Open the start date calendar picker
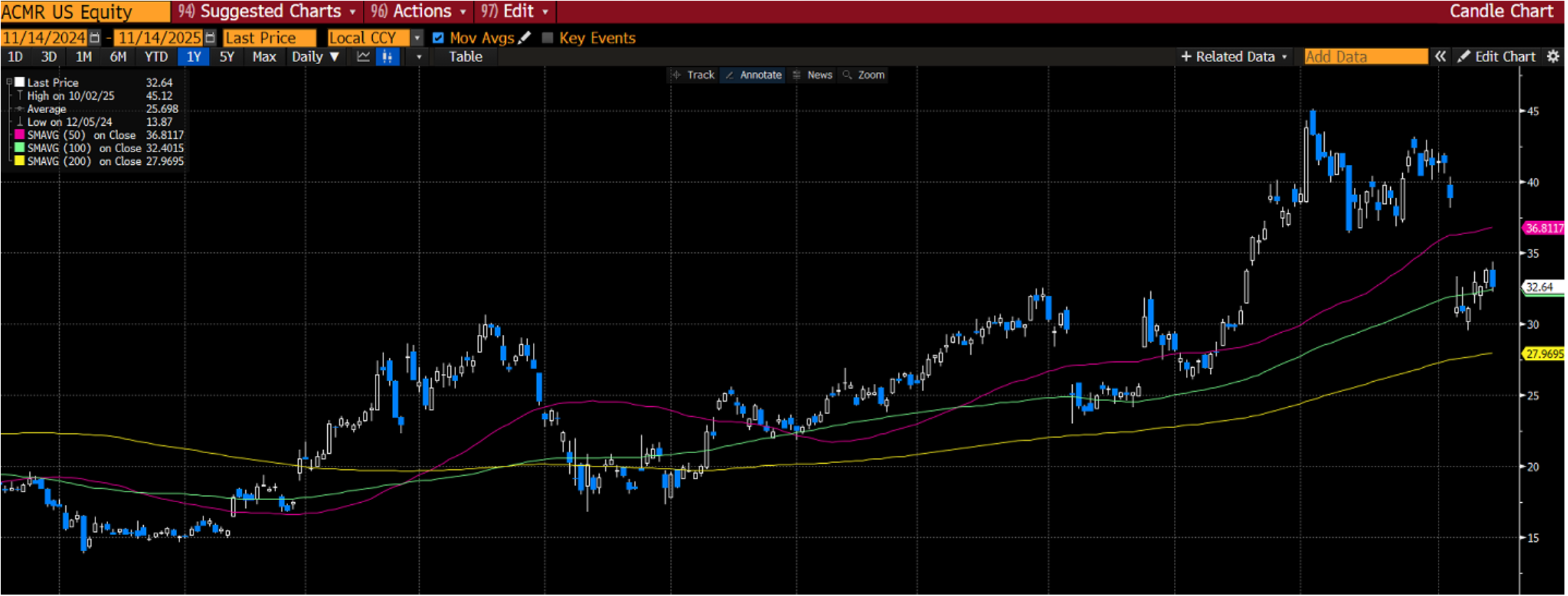This screenshot has height=596, width=1568. click(x=94, y=38)
